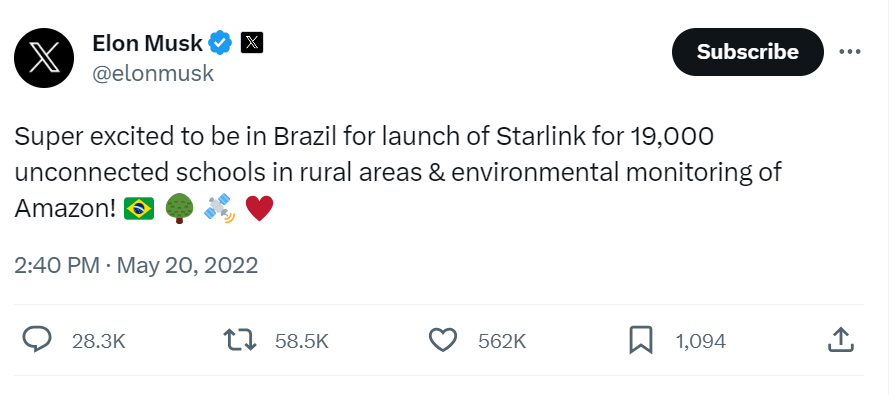Click the green tree emoji
Viewport: 893px width, 395px height.
(x=179, y=209)
